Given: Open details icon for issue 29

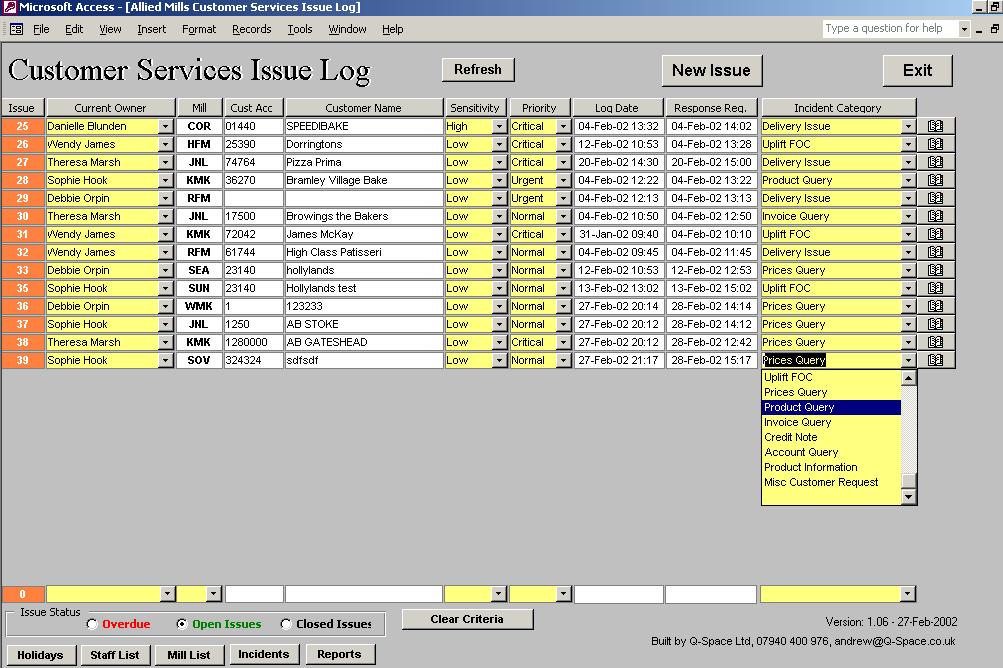Looking at the screenshot, I should (x=936, y=198).
